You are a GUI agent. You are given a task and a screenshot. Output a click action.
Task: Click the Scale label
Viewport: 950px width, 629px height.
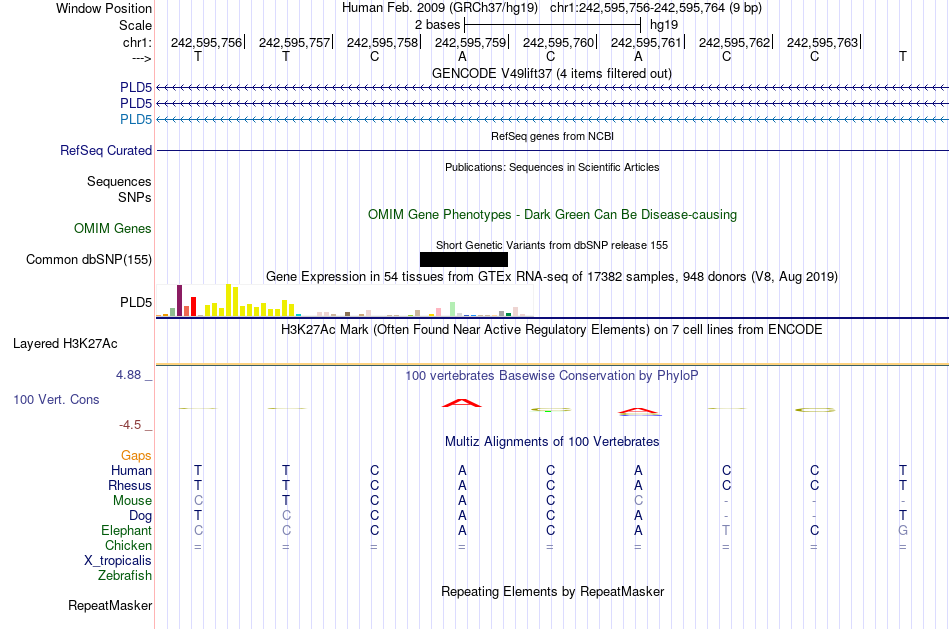point(136,25)
